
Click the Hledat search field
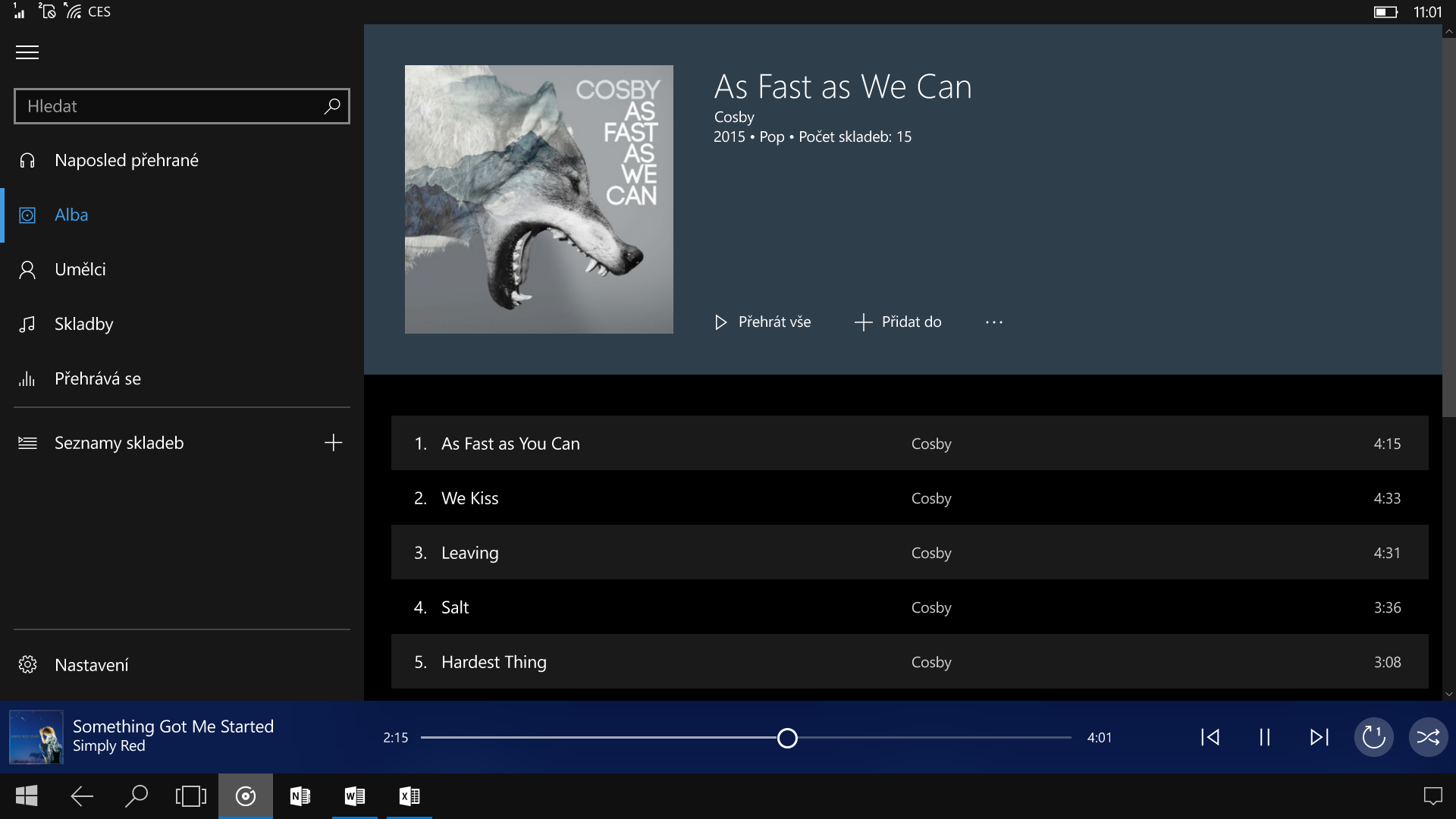click(x=167, y=106)
